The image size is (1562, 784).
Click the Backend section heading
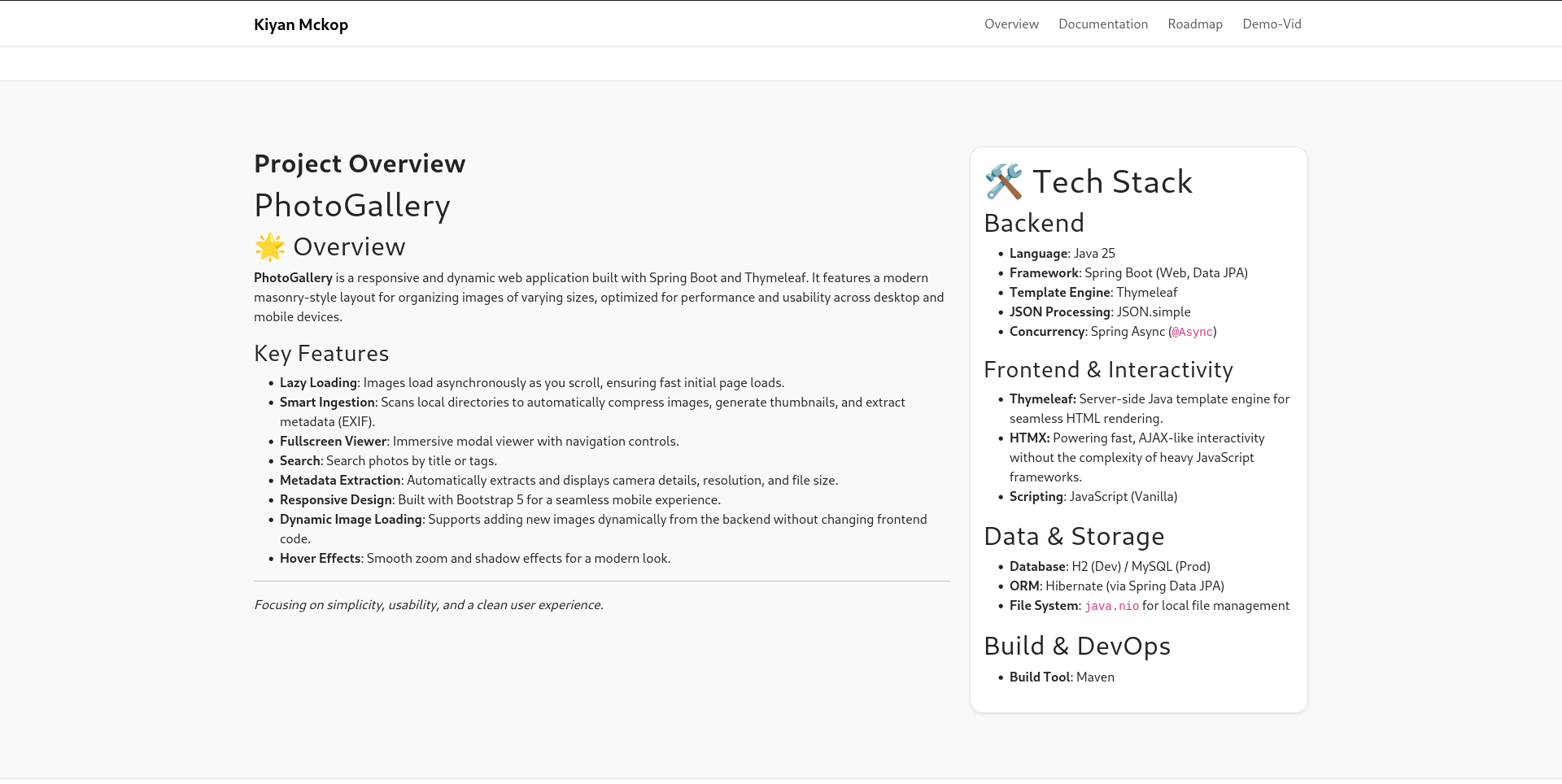1033,224
